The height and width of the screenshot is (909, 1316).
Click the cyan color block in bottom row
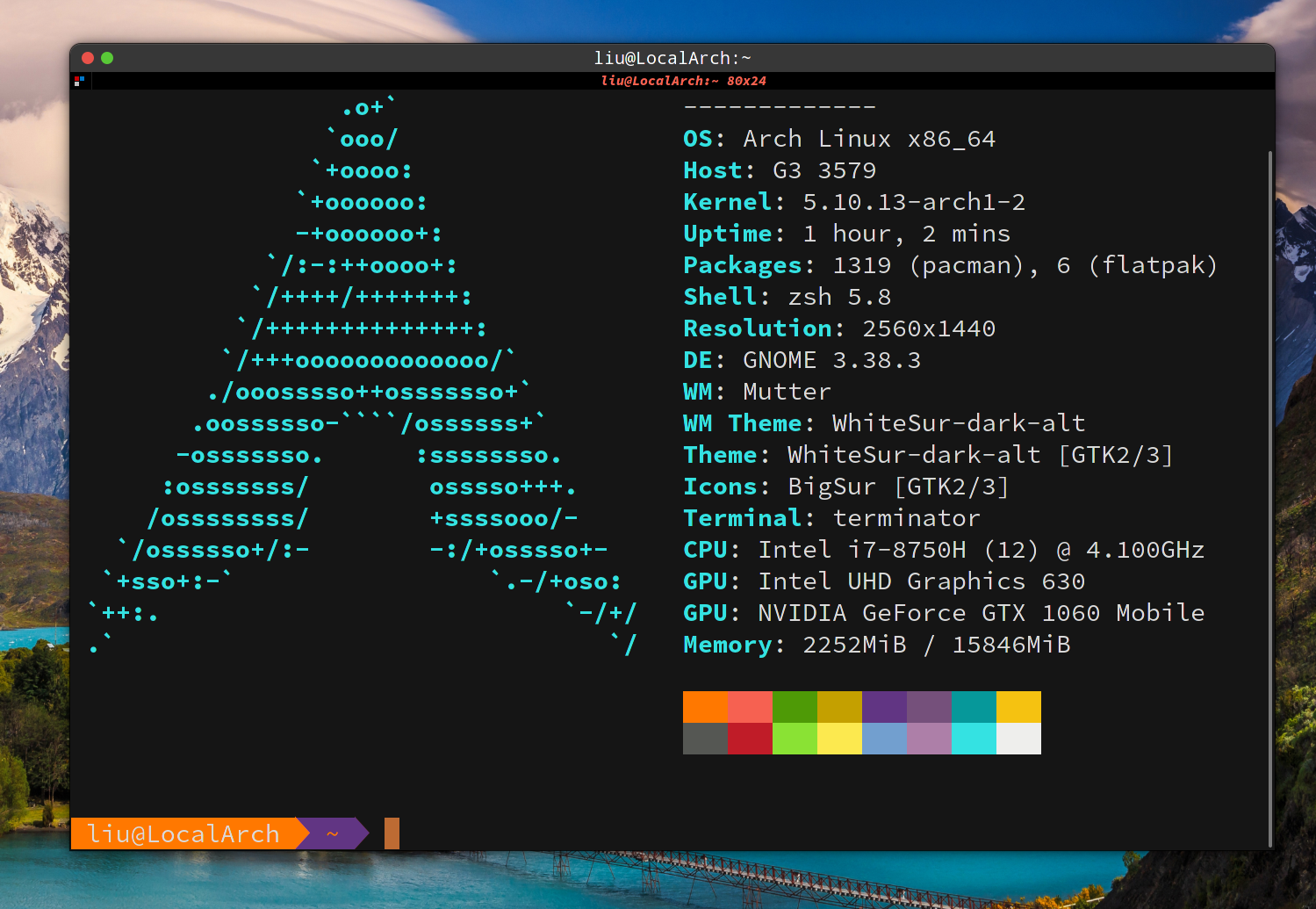[x=974, y=739]
